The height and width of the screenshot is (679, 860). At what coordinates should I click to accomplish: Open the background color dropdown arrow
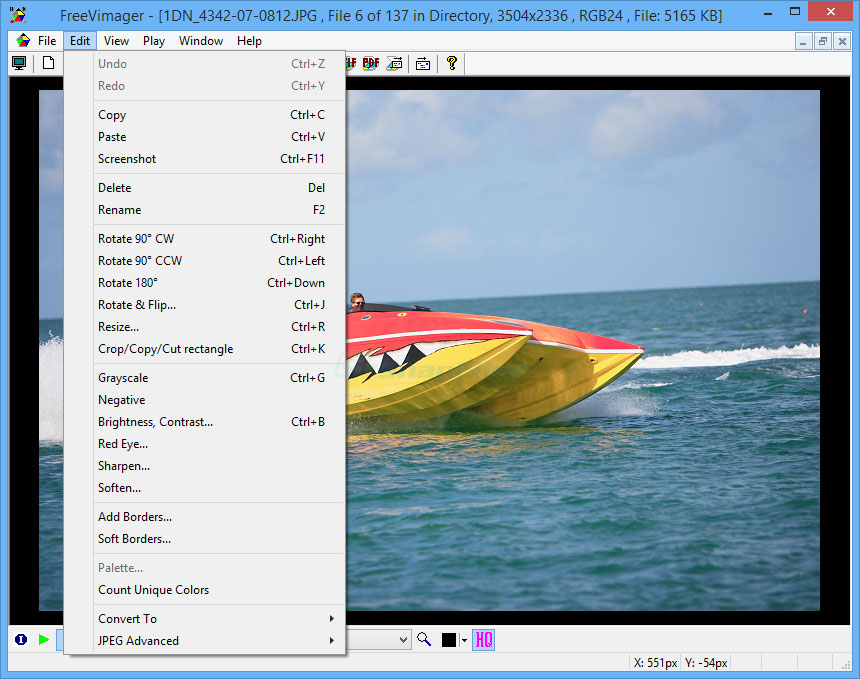[x=464, y=640]
